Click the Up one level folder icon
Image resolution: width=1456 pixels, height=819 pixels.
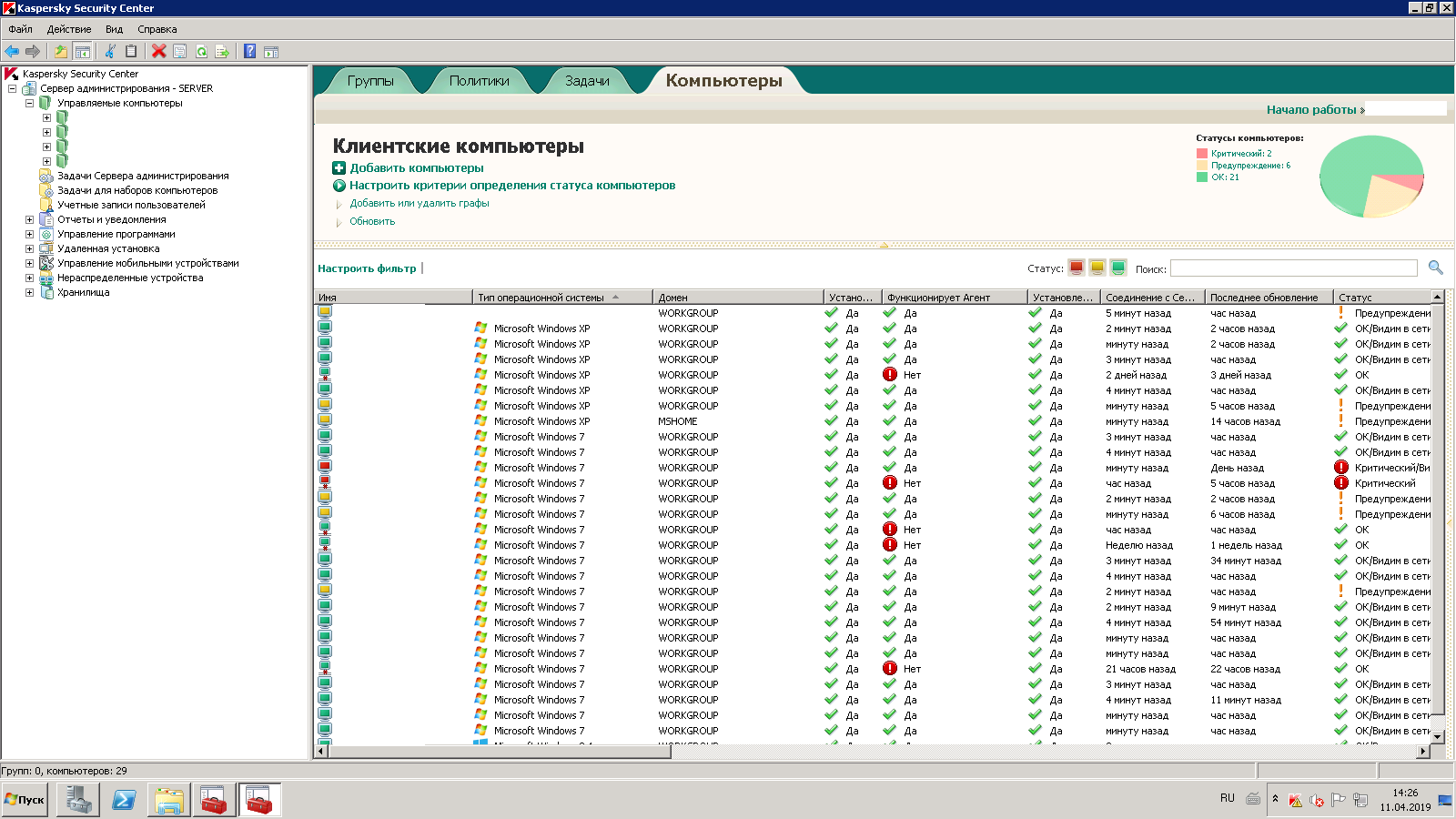tap(61, 52)
